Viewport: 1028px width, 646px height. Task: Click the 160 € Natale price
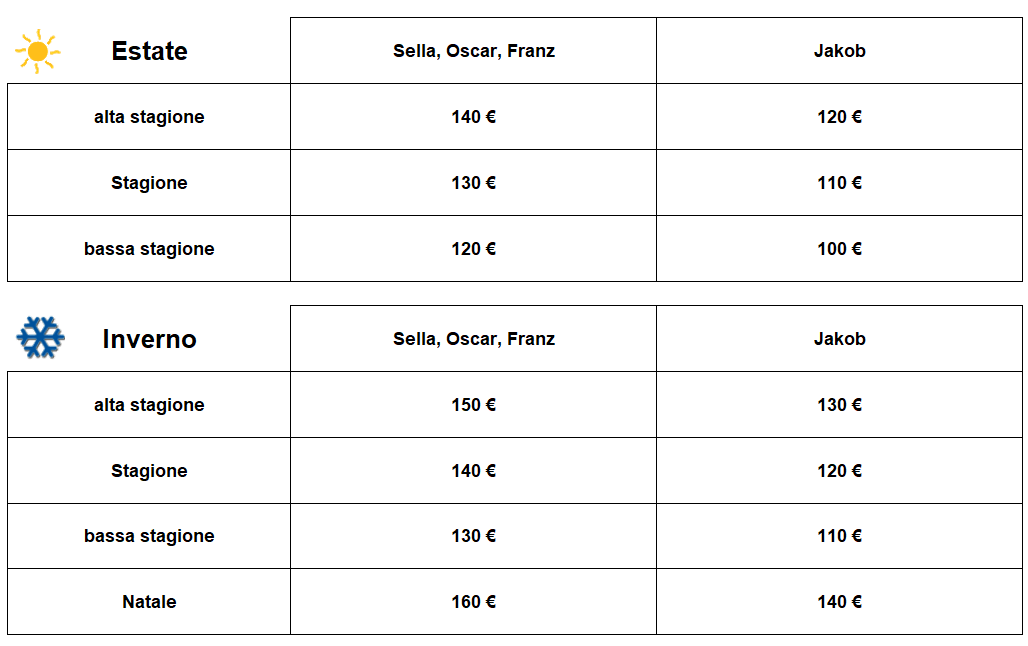tap(473, 602)
